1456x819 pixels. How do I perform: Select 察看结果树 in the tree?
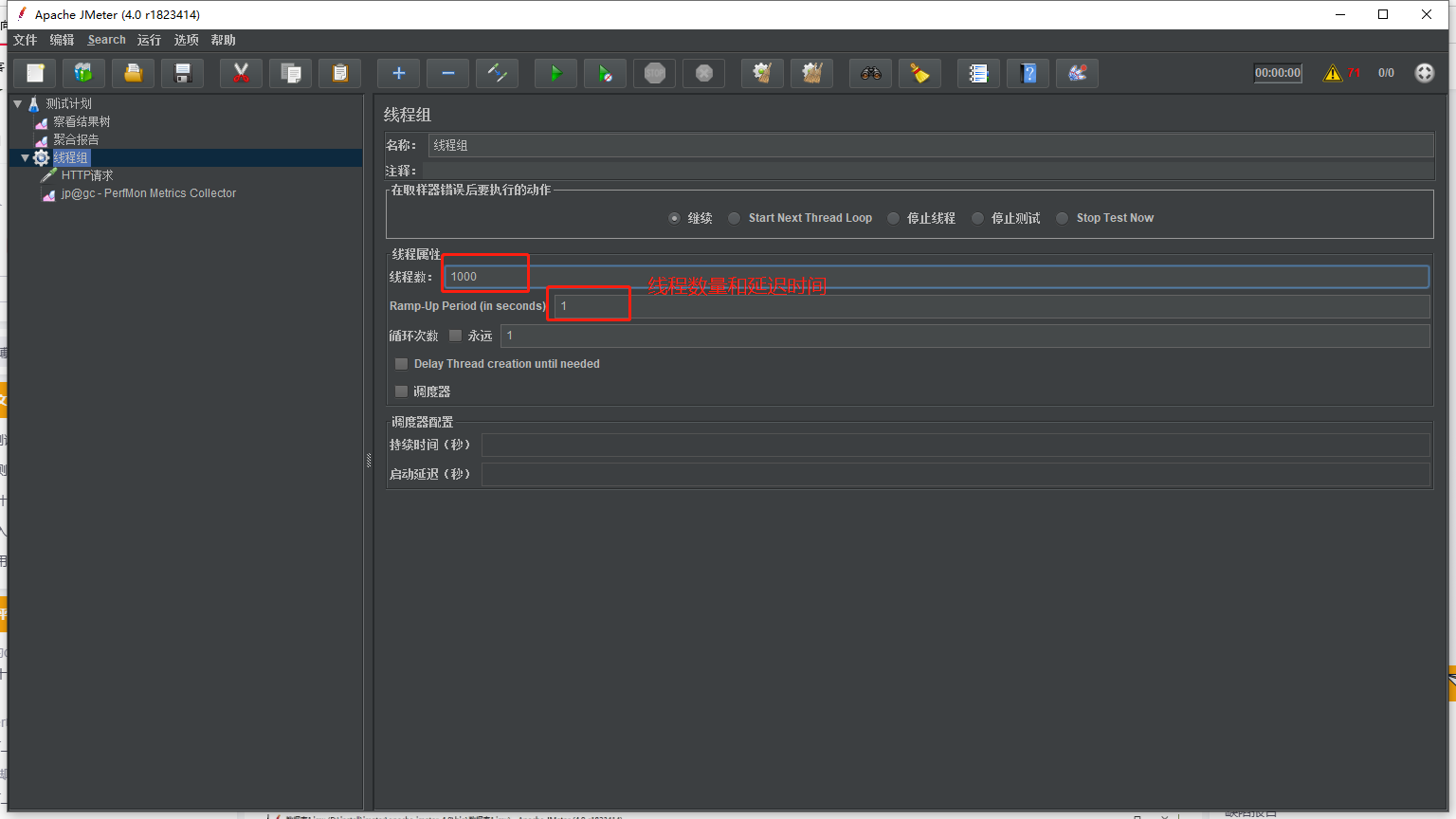(82, 121)
